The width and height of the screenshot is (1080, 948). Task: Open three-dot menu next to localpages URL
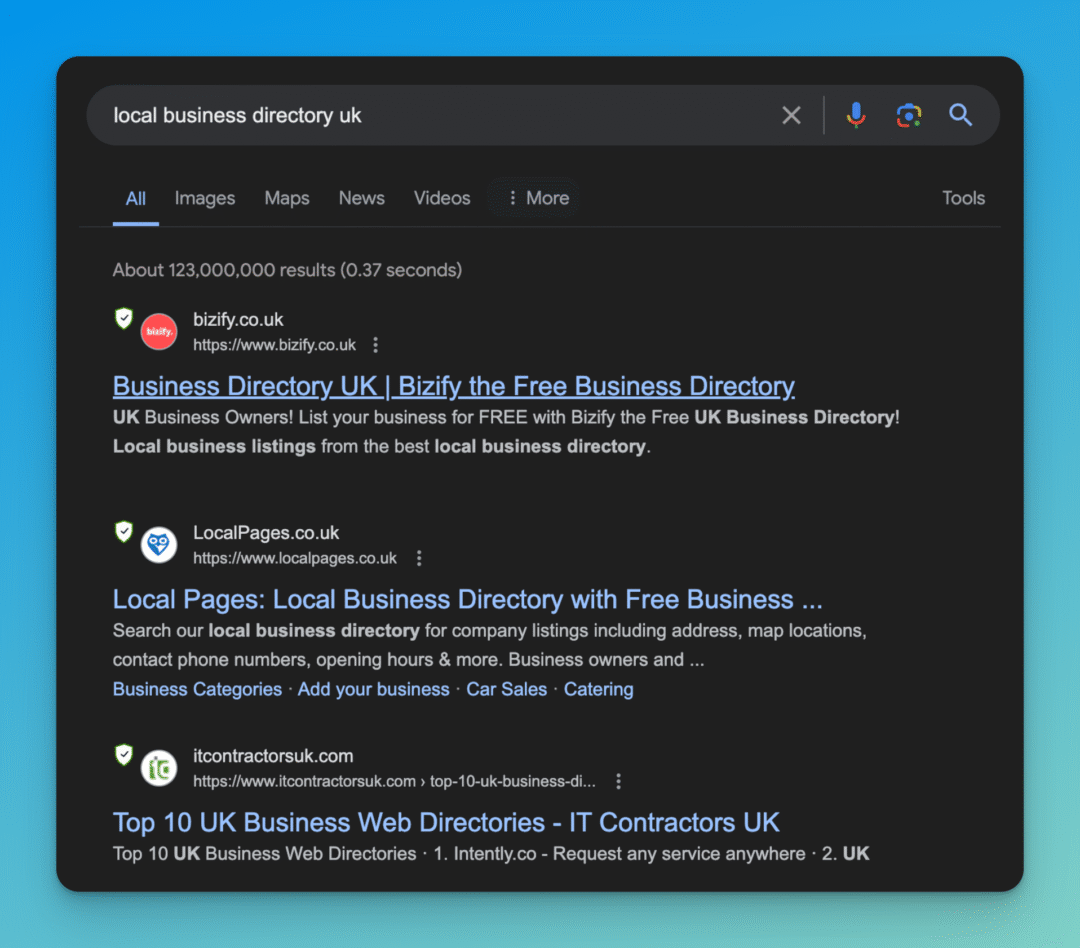click(x=419, y=558)
